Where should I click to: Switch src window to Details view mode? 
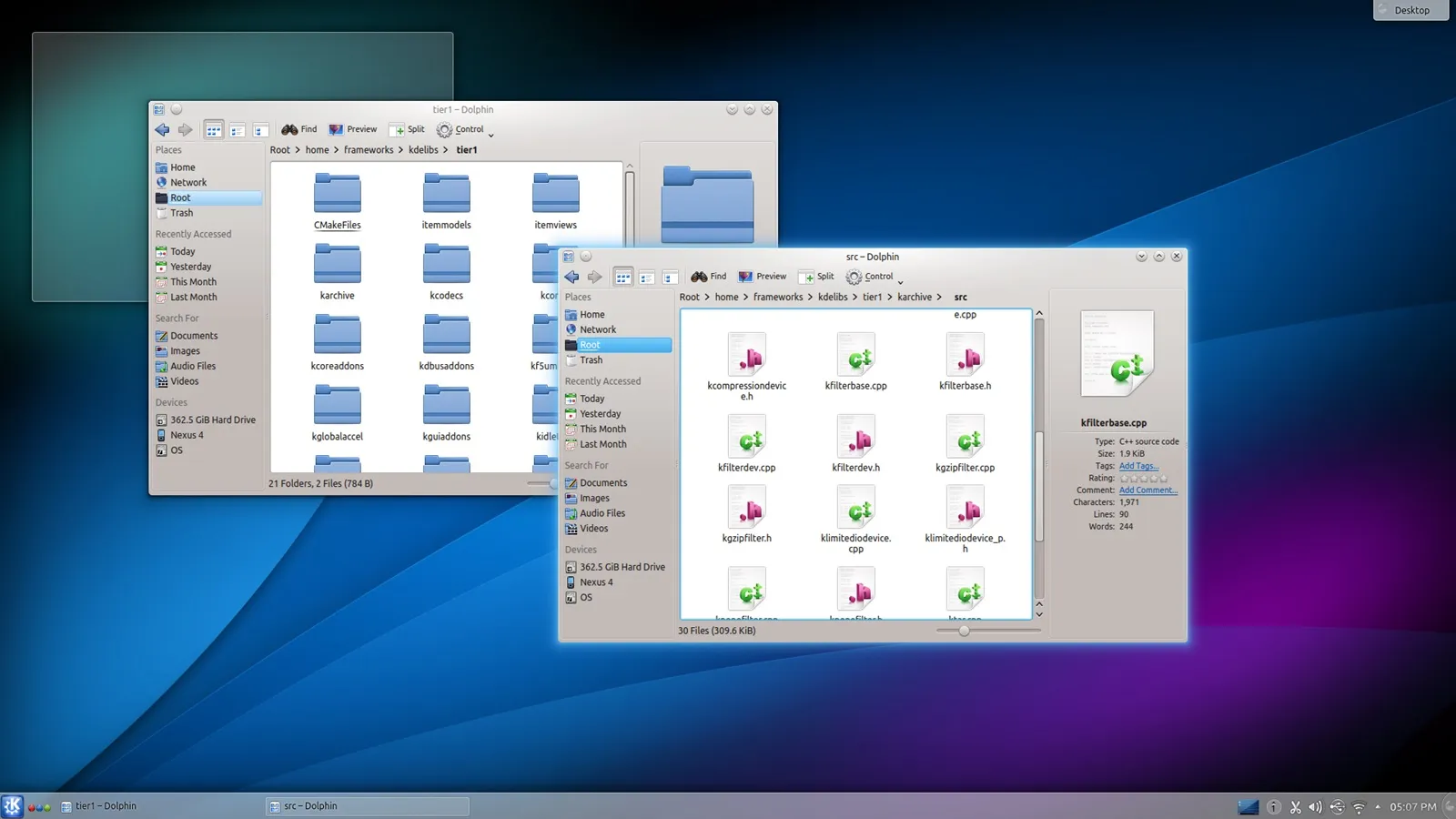coord(670,278)
